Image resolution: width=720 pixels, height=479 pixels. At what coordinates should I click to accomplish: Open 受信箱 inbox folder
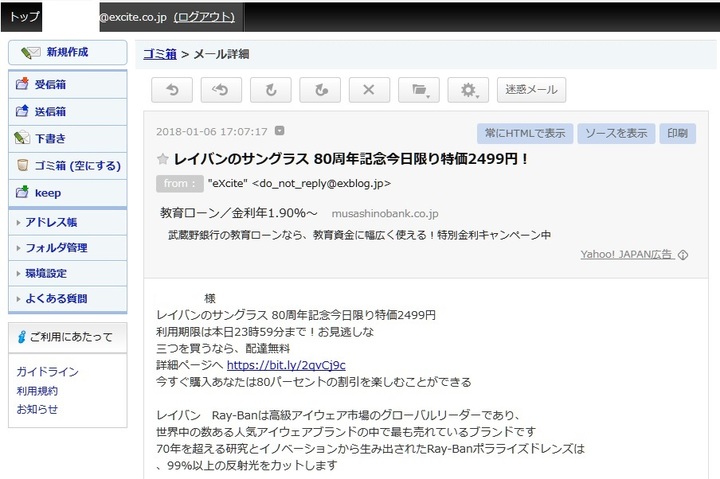pyautogui.click(x=68, y=85)
